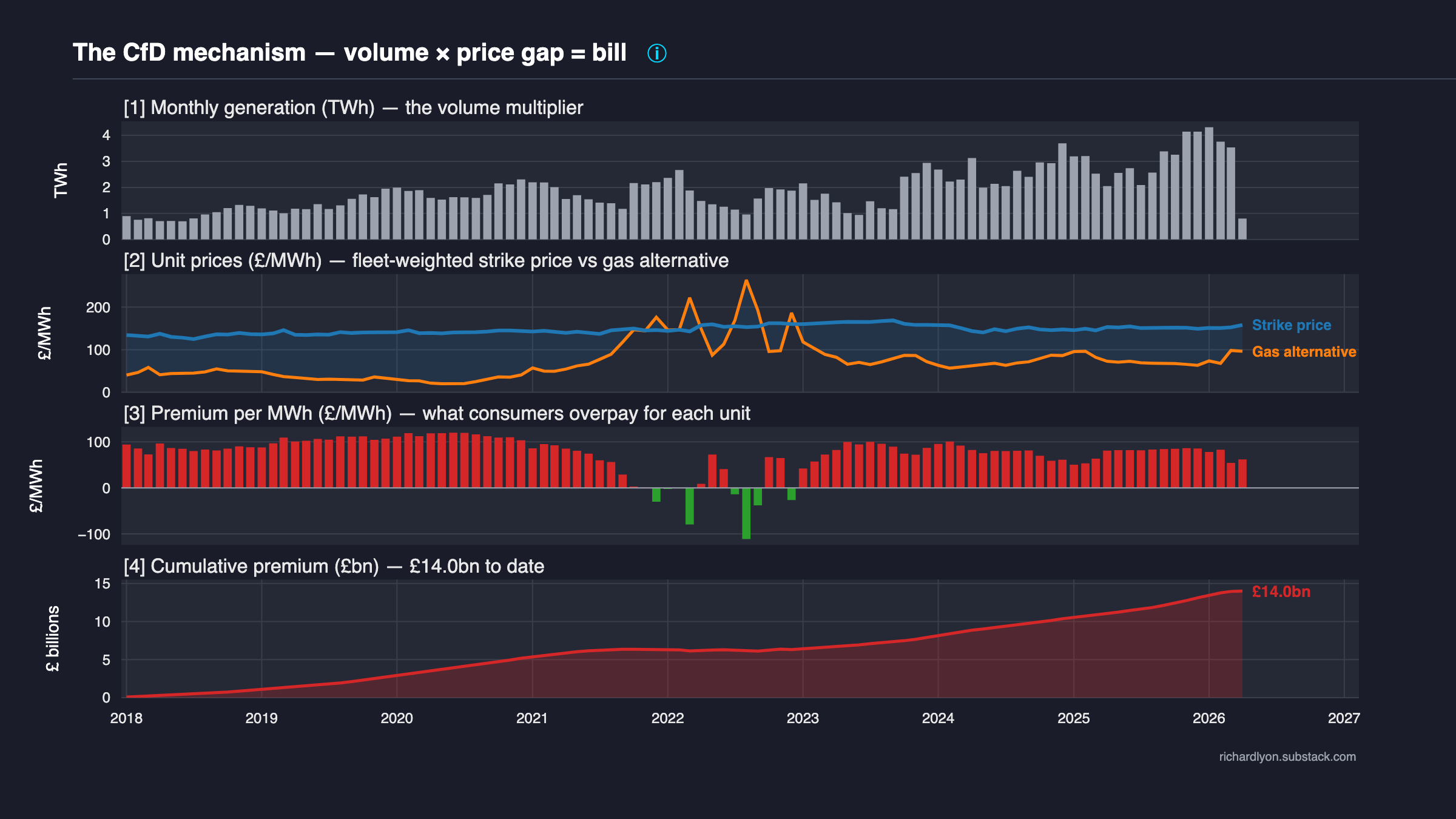The image size is (1456, 819).
Task: Click the Premium per MWh panel title
Action: point(437,414)
